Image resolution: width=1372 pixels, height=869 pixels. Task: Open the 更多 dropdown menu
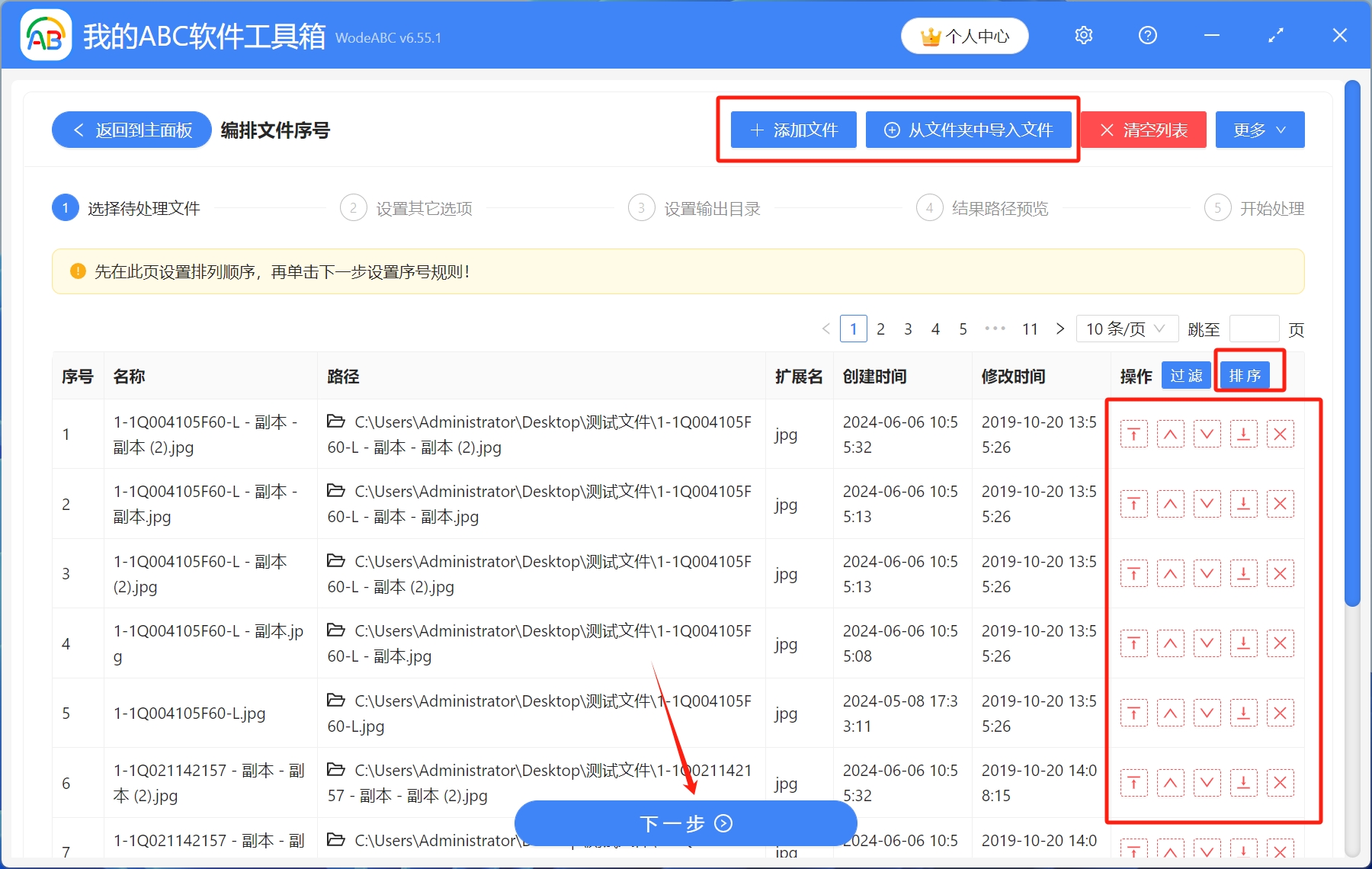pyautogui.click(x=1258, y=130)
